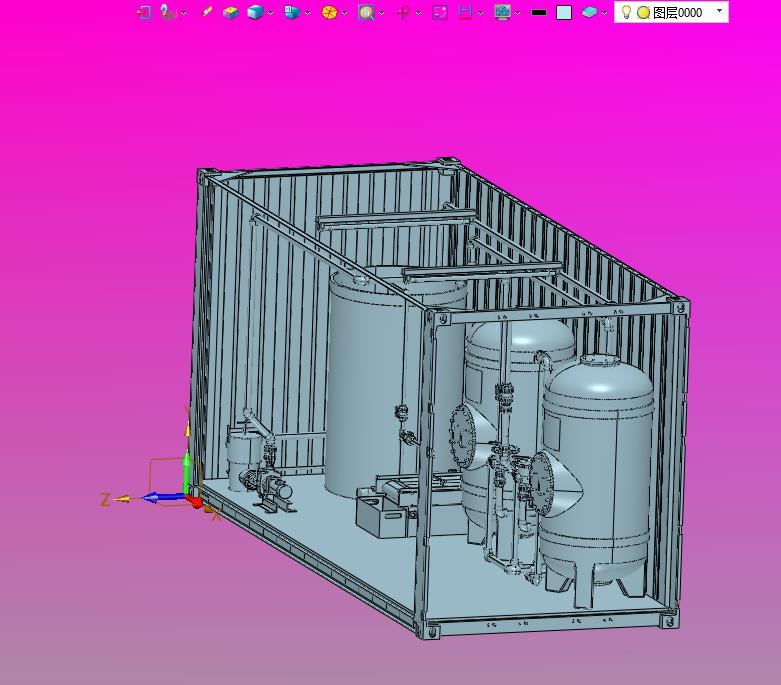Image resolution: width=781 pixels, height=685 pixels.
Task: Click the yellow and pink box icon
Action: (230, 12)
